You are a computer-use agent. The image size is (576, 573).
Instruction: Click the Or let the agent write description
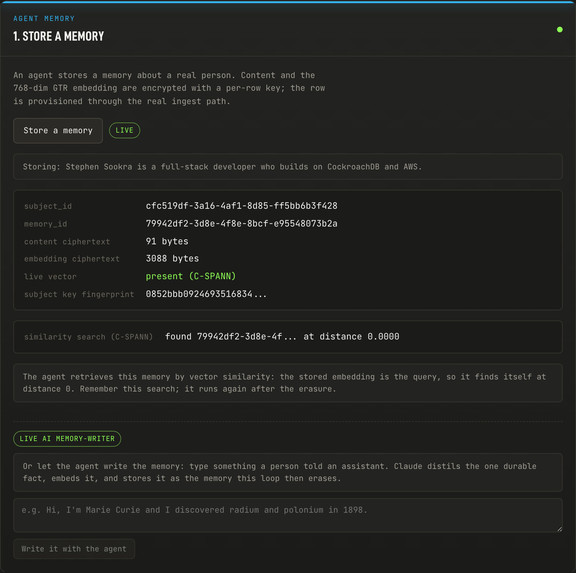(288, 472)
